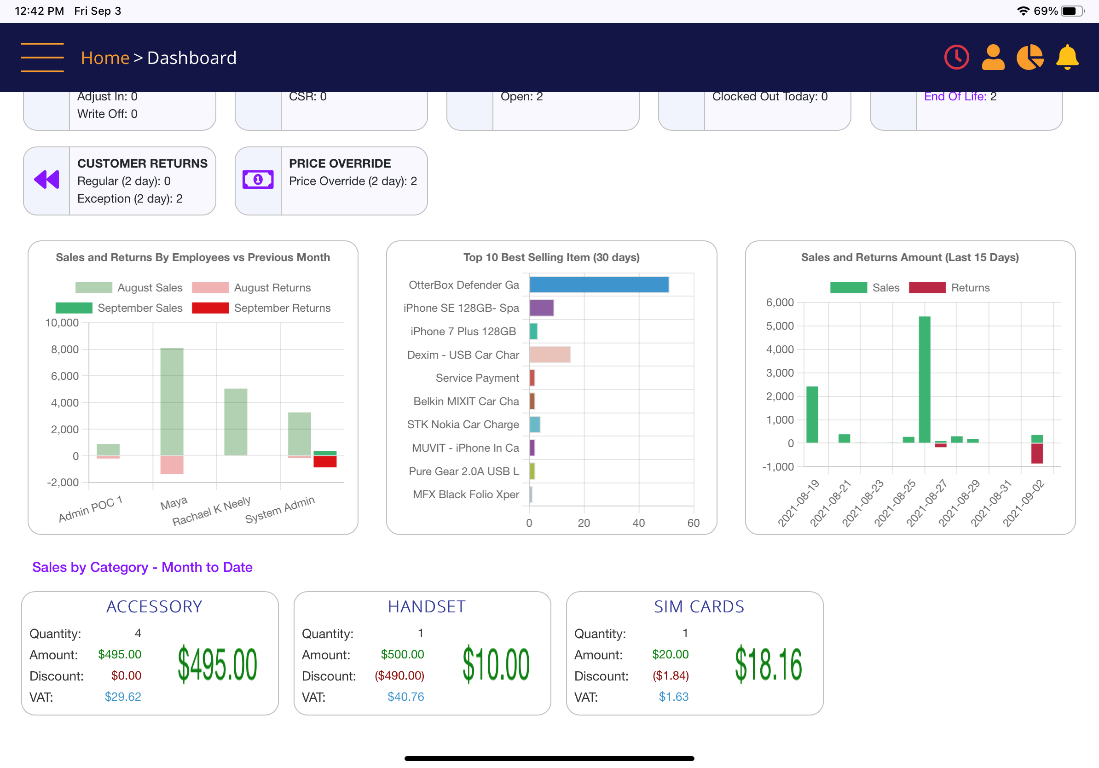This screenshot has width=1099, height=768.
Task: Toggle August Returns legend swatch
Action: point(210,287)
